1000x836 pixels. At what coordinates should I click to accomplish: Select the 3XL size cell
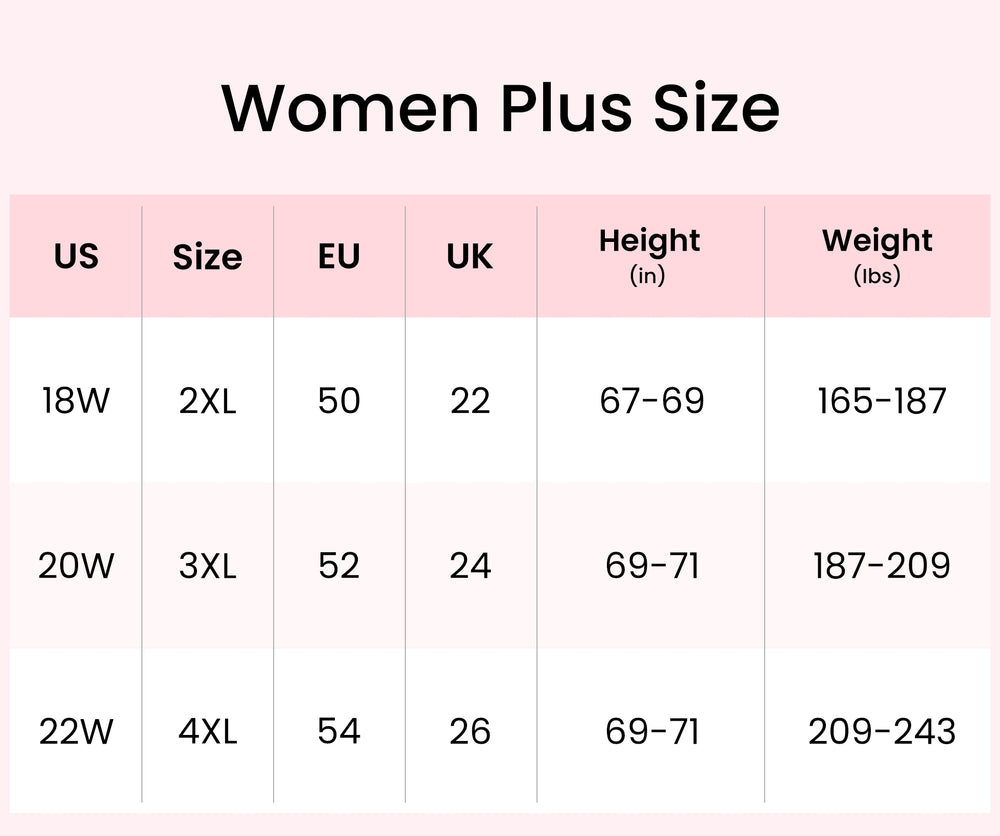207,567
